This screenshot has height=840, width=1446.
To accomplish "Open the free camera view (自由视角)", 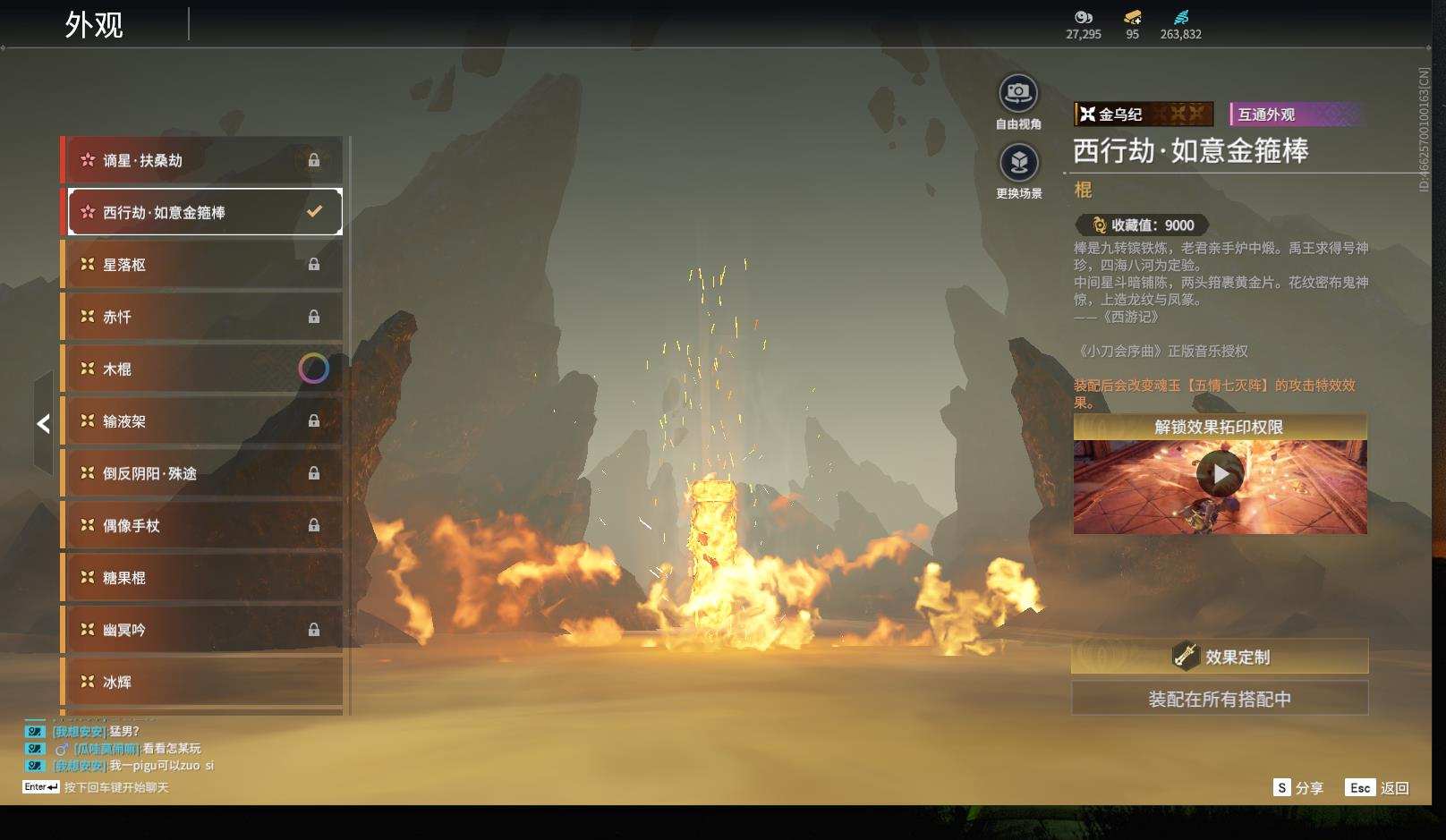I will point(1018,93).
